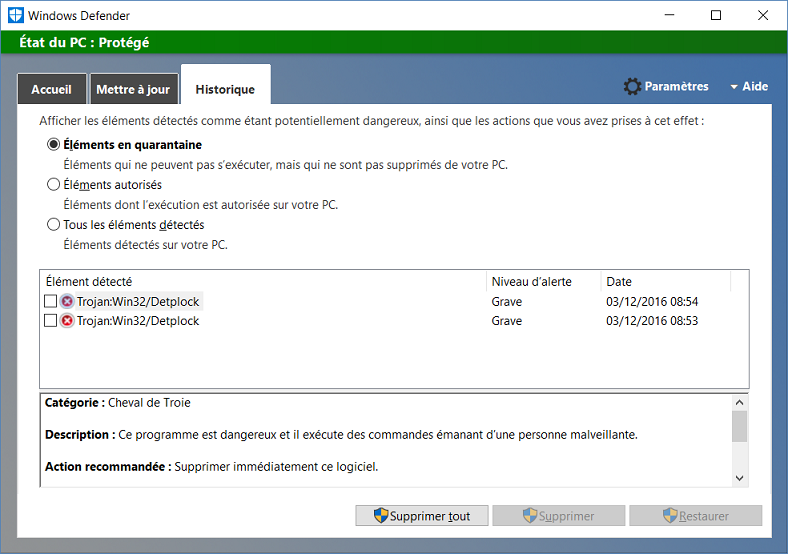Click the Restaurer button
This screenshot has width=788, height=554.
[x=696, y=516]
